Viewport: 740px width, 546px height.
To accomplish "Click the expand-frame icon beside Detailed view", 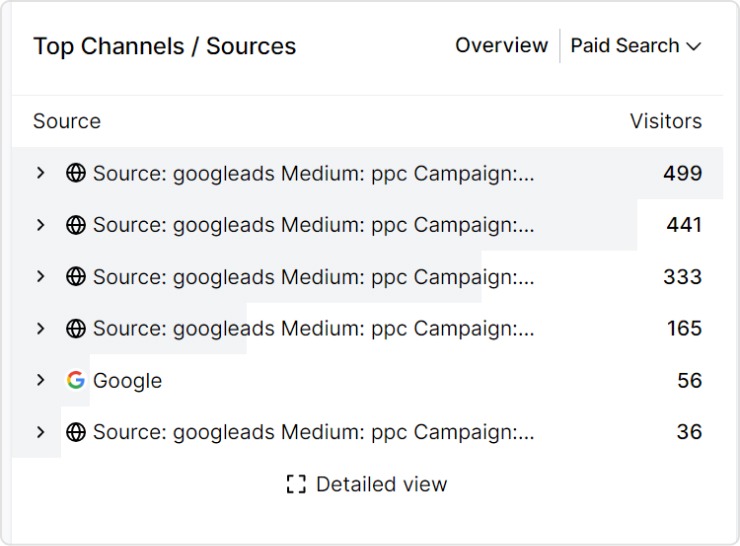I will pos(295,485).
